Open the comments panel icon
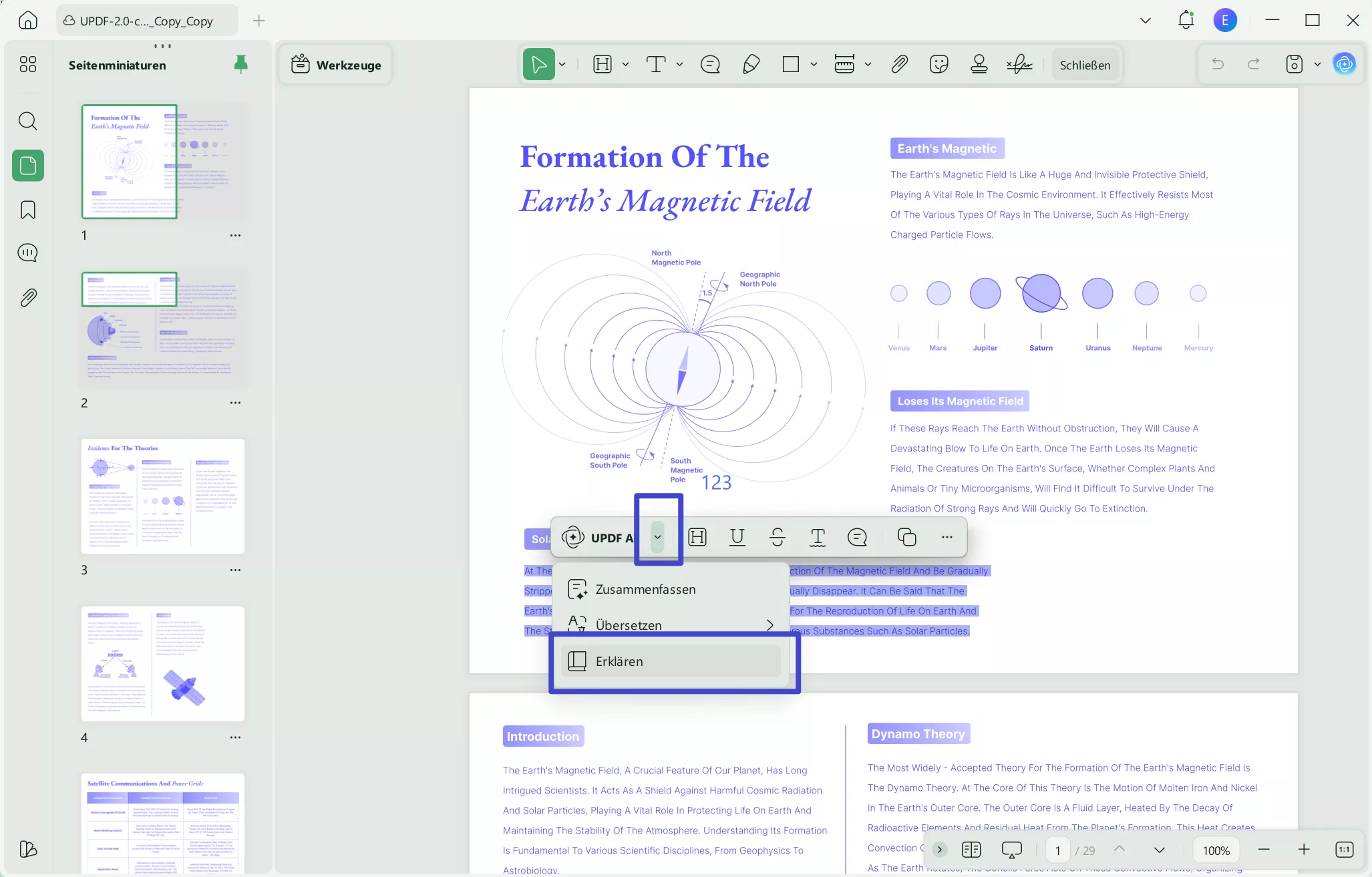1372x877 pixels. coord(27,252)
